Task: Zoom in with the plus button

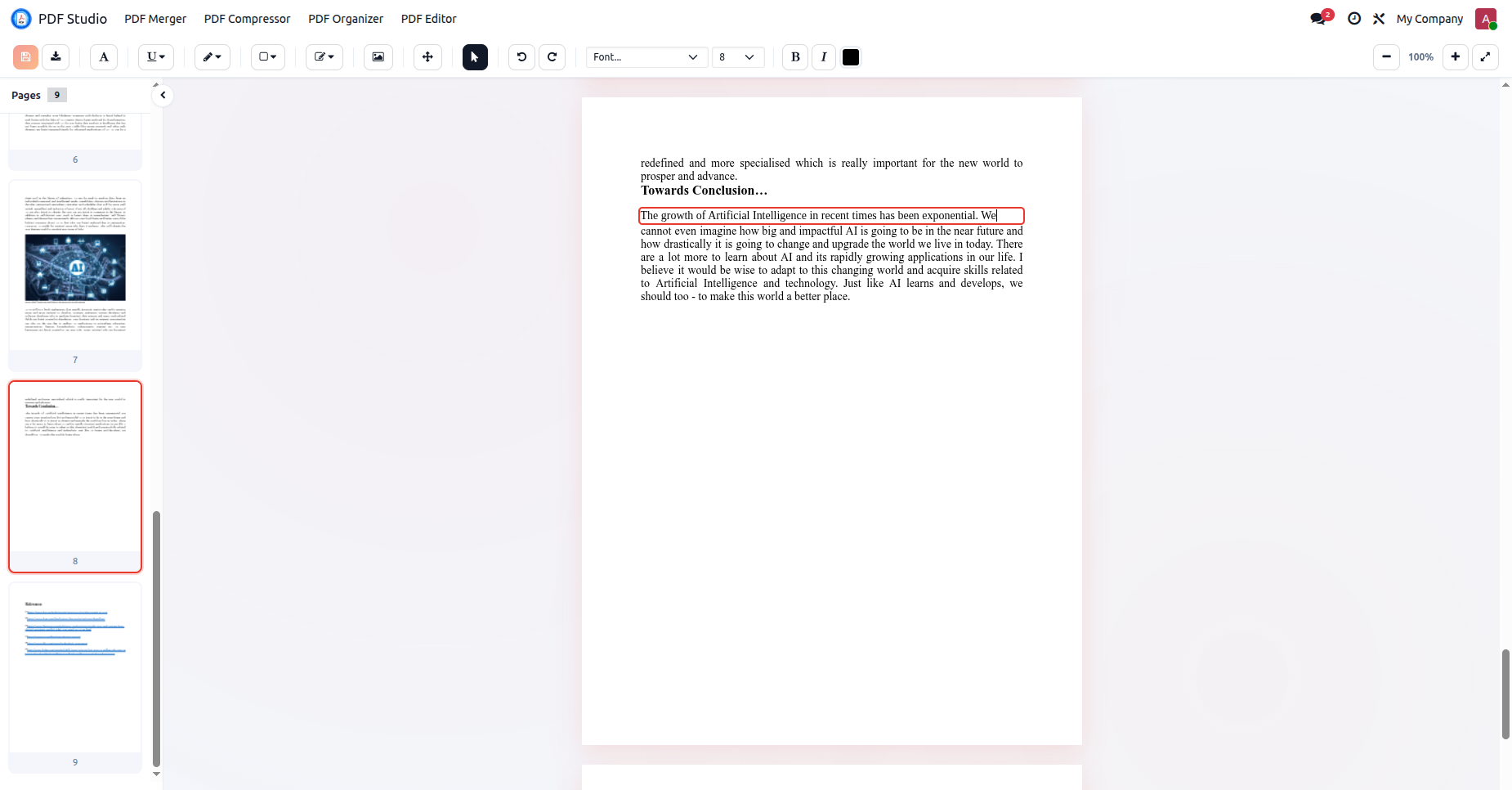Action: point(1456,57)
